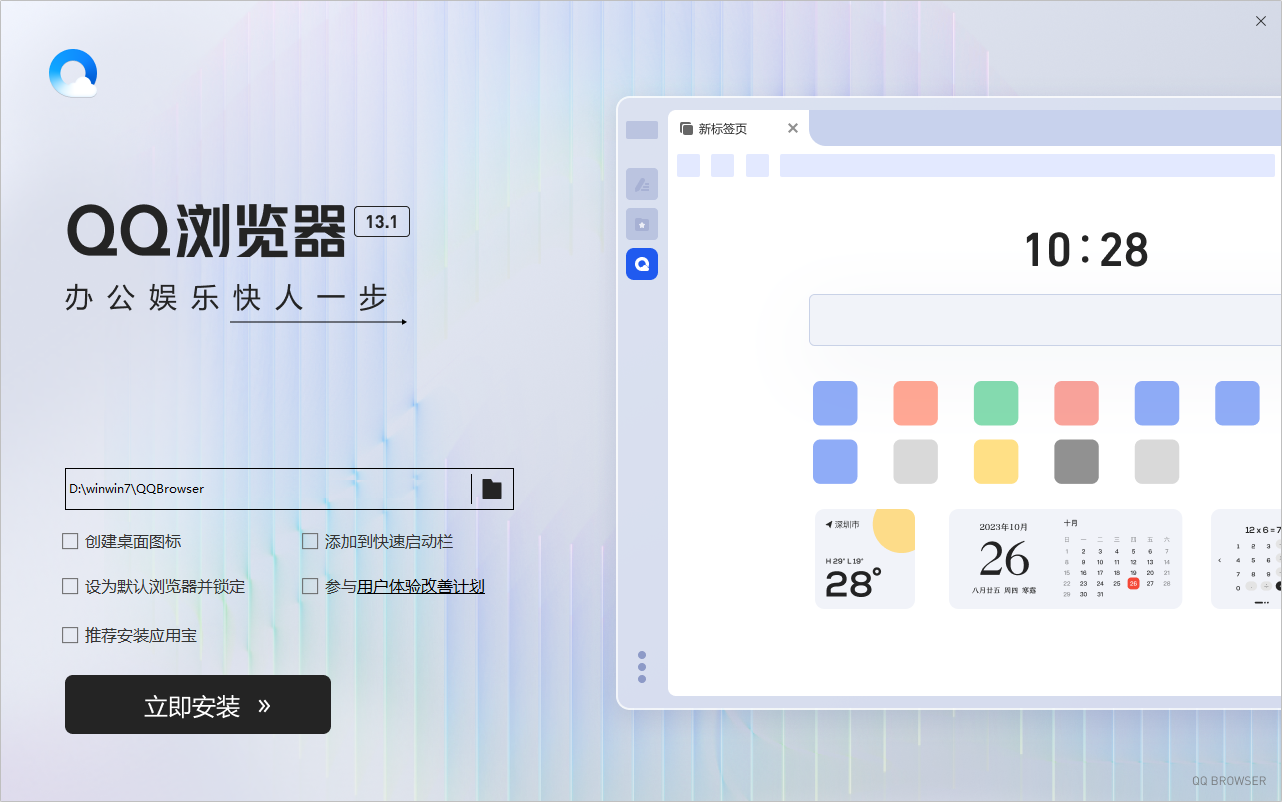The width and height of the screenshot is (1282, 802).
Task: Select October 26 on the calendar widget
Action: click(1132, 583)
